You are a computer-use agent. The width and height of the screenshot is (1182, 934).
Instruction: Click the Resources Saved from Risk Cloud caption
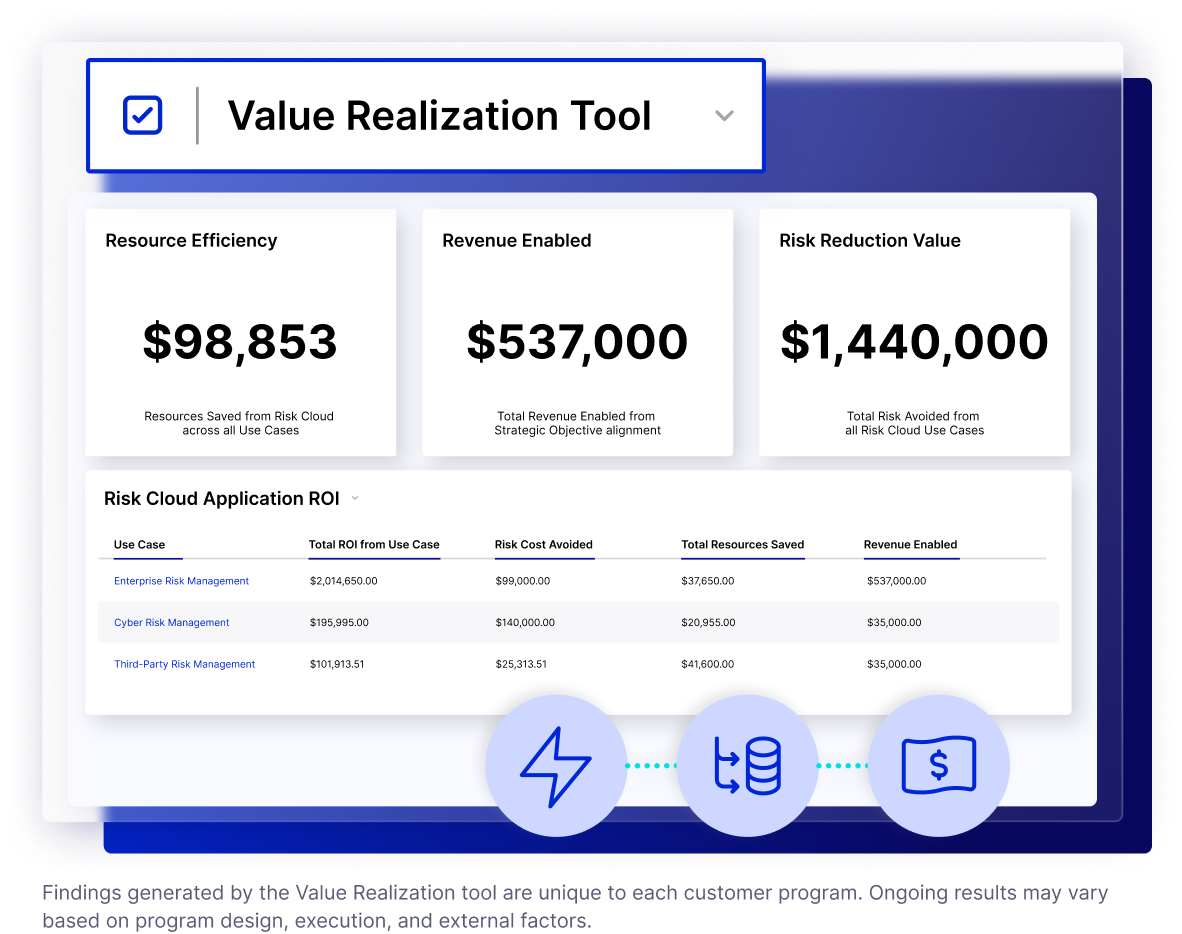(239, 423)
